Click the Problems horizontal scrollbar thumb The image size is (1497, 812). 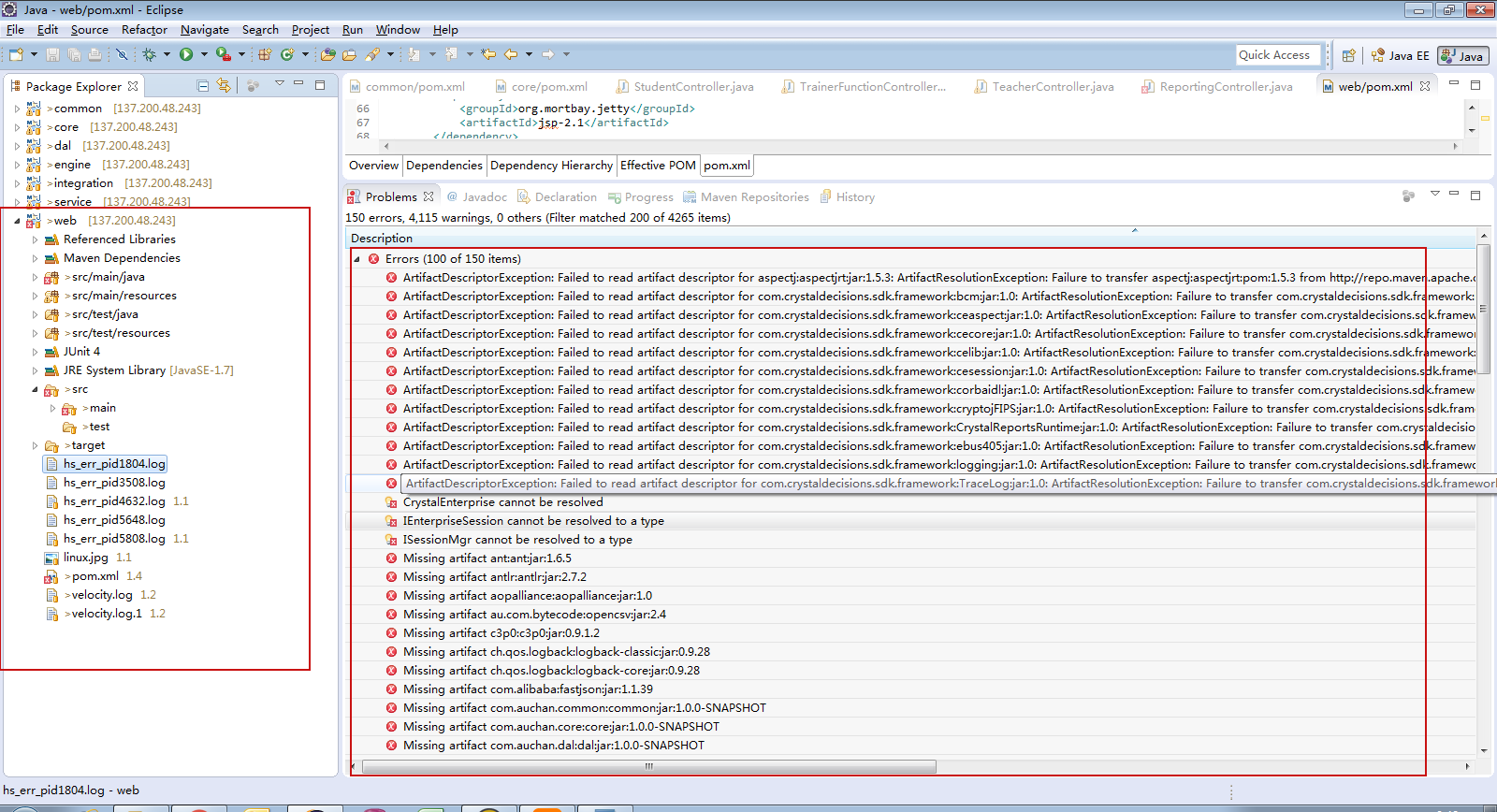tap(648, 766)
